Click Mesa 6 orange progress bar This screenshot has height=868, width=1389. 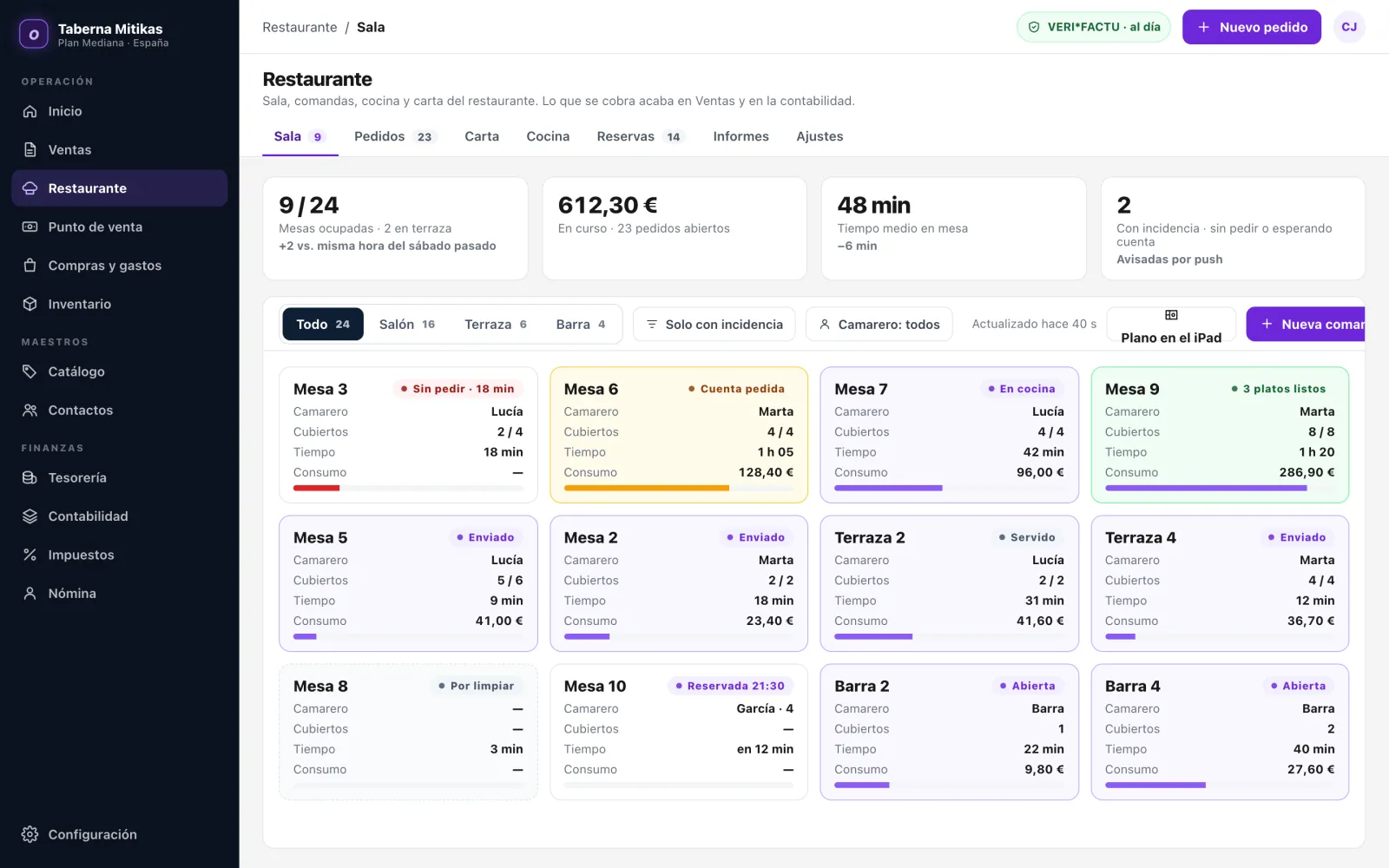646,488
